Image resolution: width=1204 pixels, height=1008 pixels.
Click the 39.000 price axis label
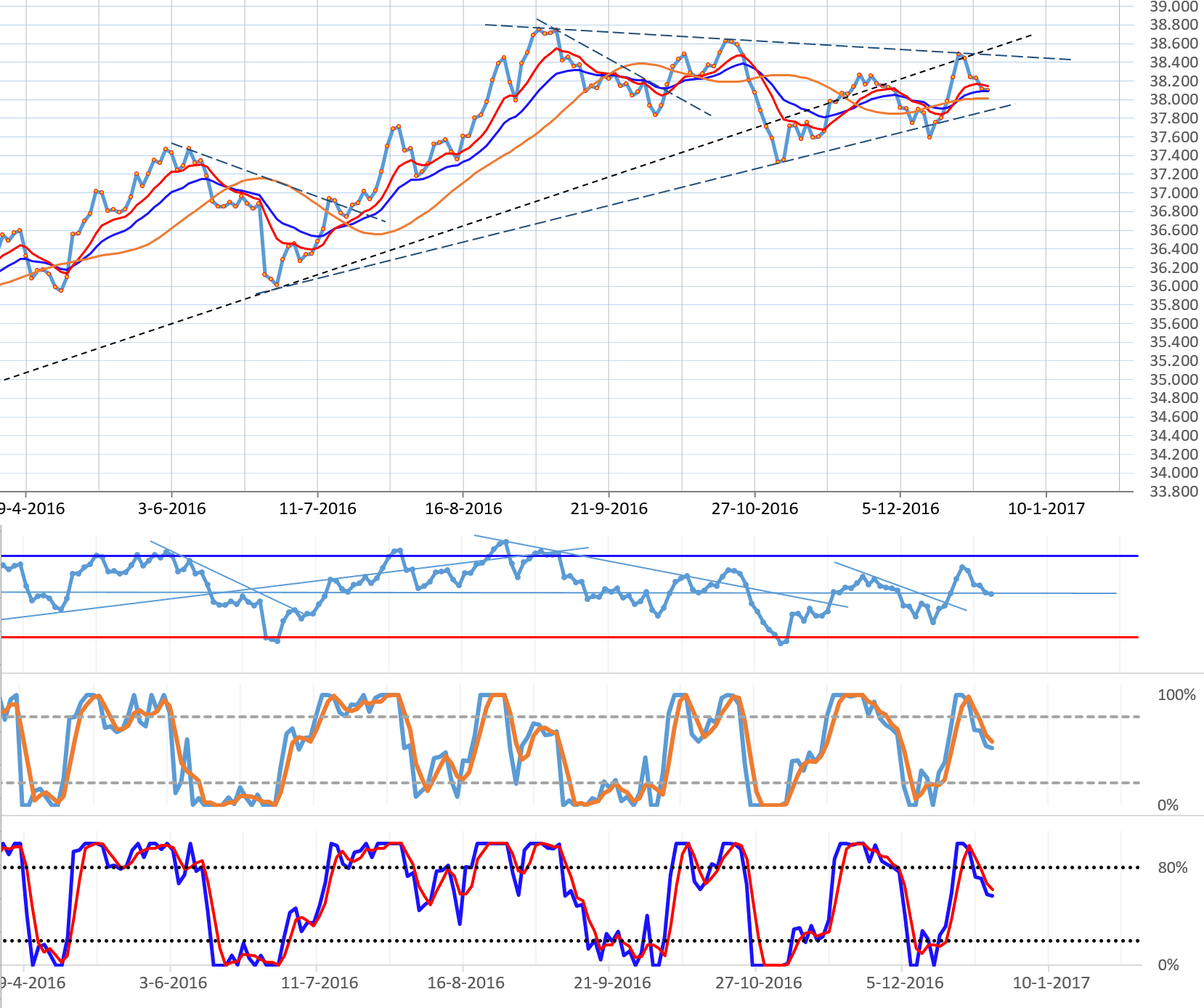click(1174, 7)
